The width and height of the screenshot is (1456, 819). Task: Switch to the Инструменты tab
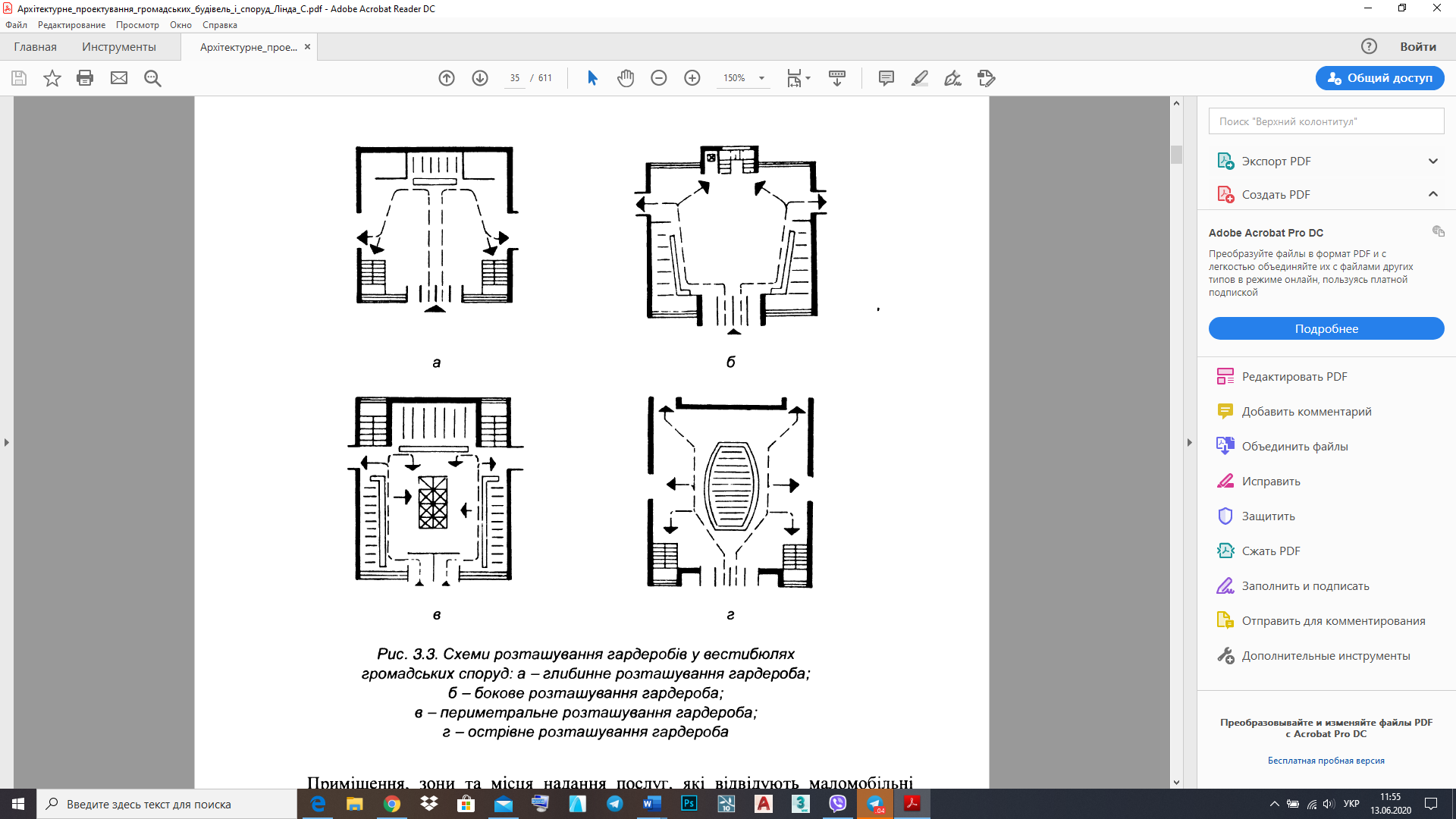[119, 47]
